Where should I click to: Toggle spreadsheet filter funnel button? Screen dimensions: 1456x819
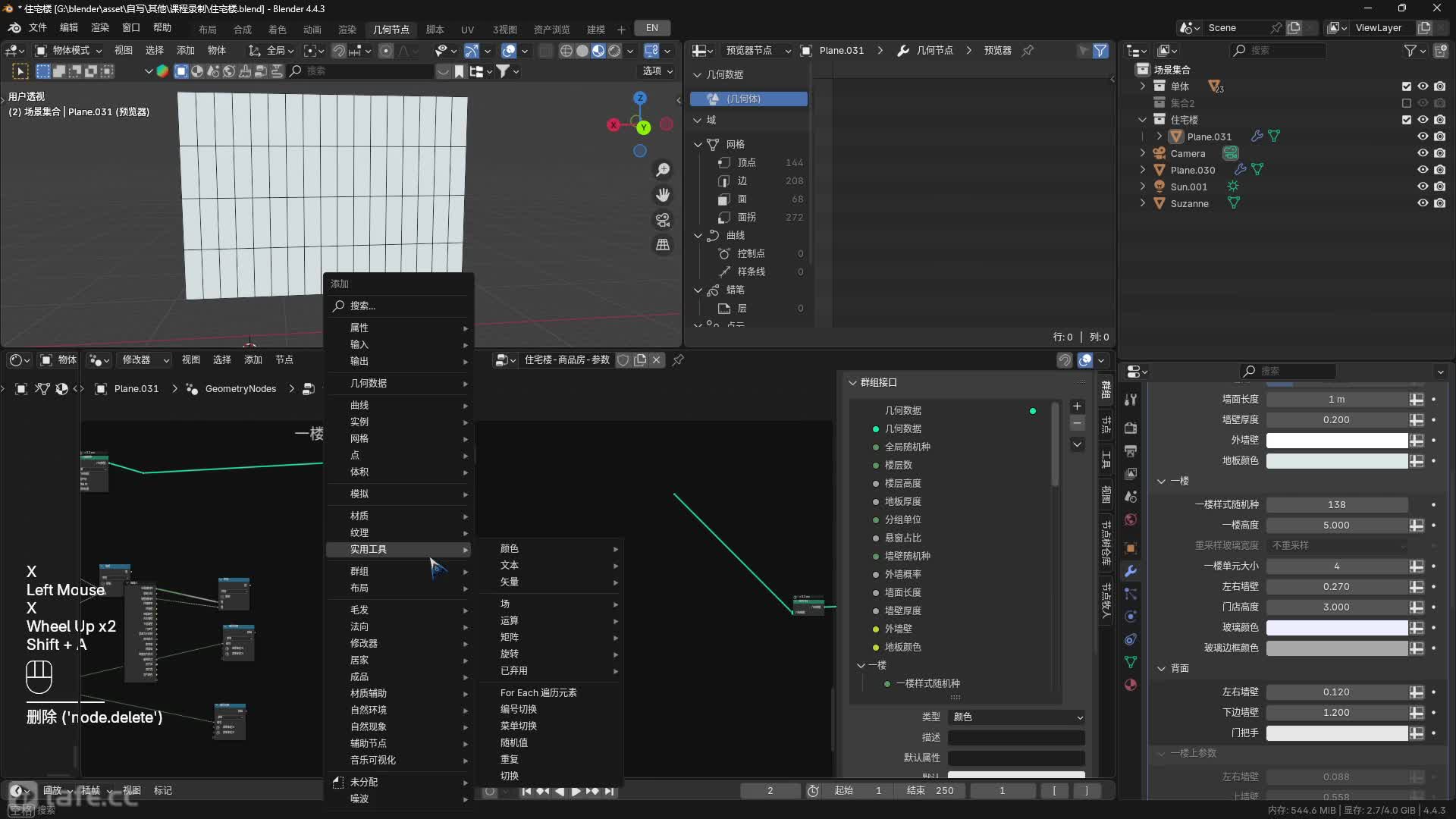(x=1100, y=51)
